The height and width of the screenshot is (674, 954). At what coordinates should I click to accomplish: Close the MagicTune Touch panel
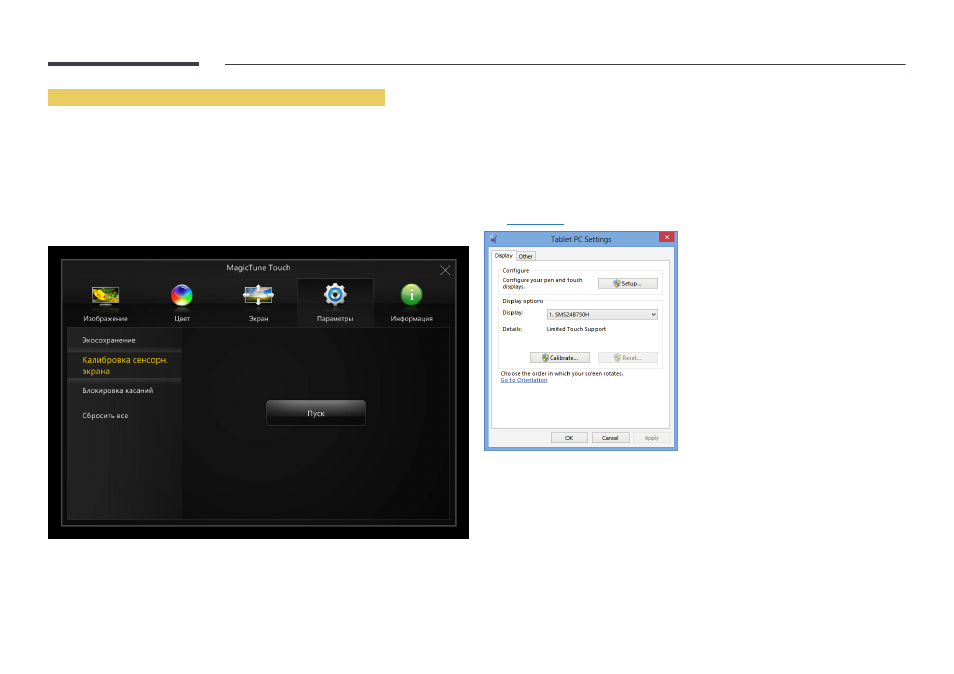pyautogui.click(x=445, y=270)
